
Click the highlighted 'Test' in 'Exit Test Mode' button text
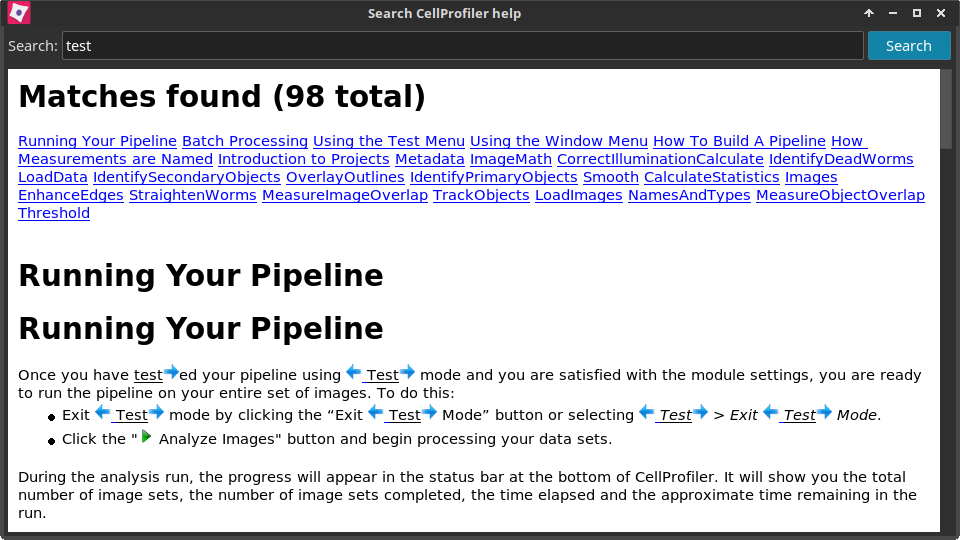coord(403,415)
